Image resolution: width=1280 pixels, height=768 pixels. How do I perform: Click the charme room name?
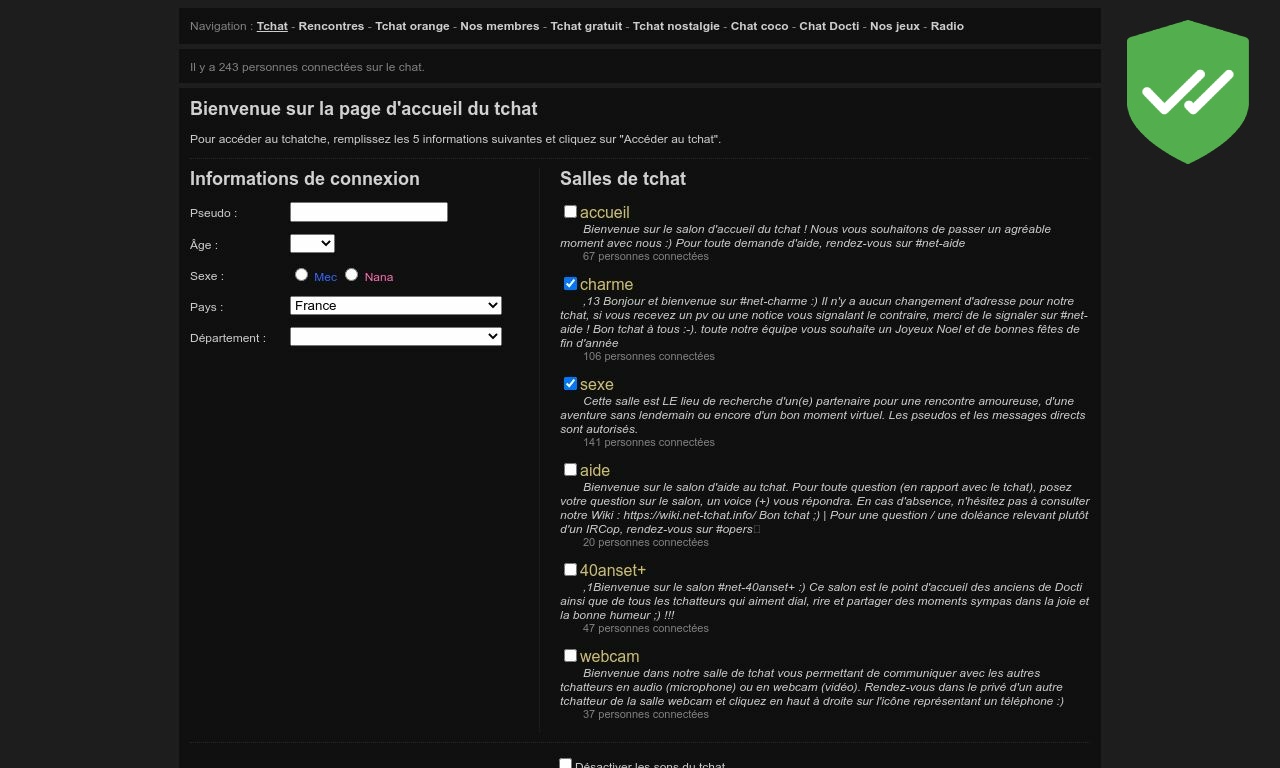coord(606,284)
